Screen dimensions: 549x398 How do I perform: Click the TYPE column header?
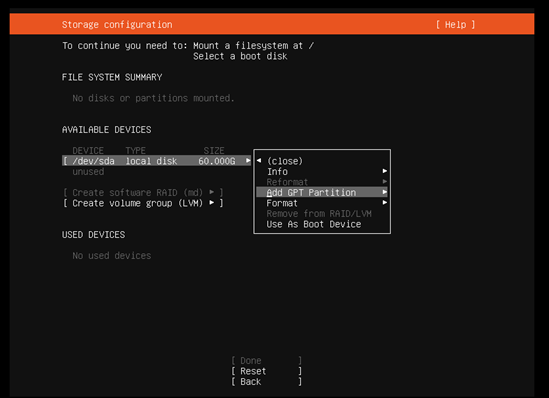pyautogui.click(x=135, y=151)
